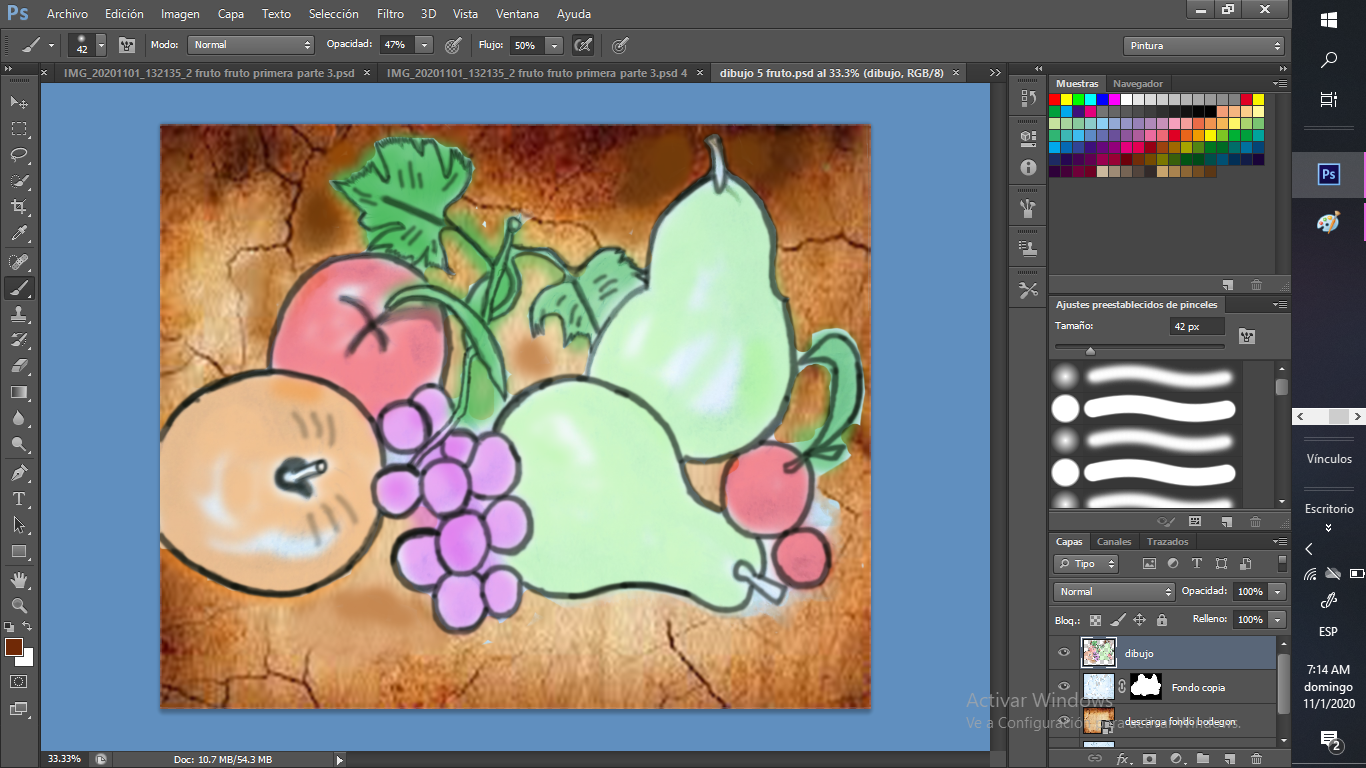The height and width of the screenshot is (768, 1366).
Task: Select the Horizontal Type tool
Action: (19, 498)
